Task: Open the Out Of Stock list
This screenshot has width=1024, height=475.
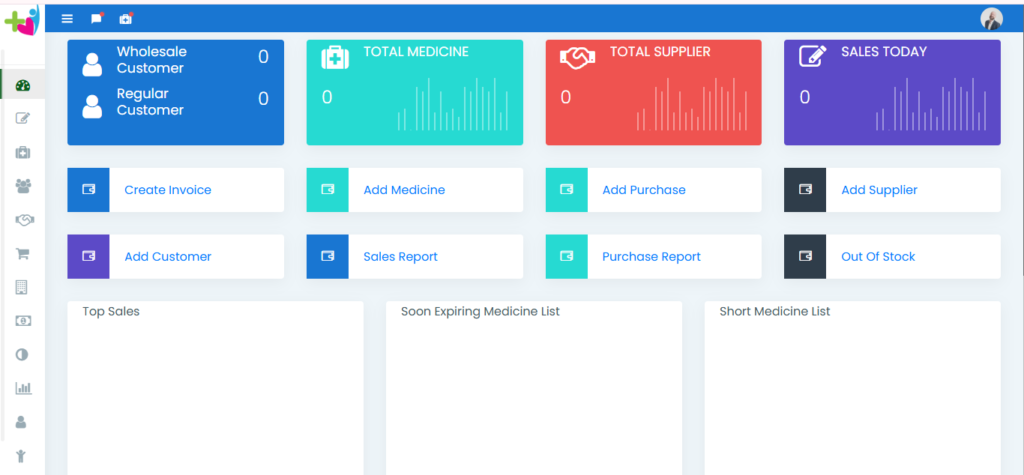Action: pyautogui.click(x=877, y=257)
